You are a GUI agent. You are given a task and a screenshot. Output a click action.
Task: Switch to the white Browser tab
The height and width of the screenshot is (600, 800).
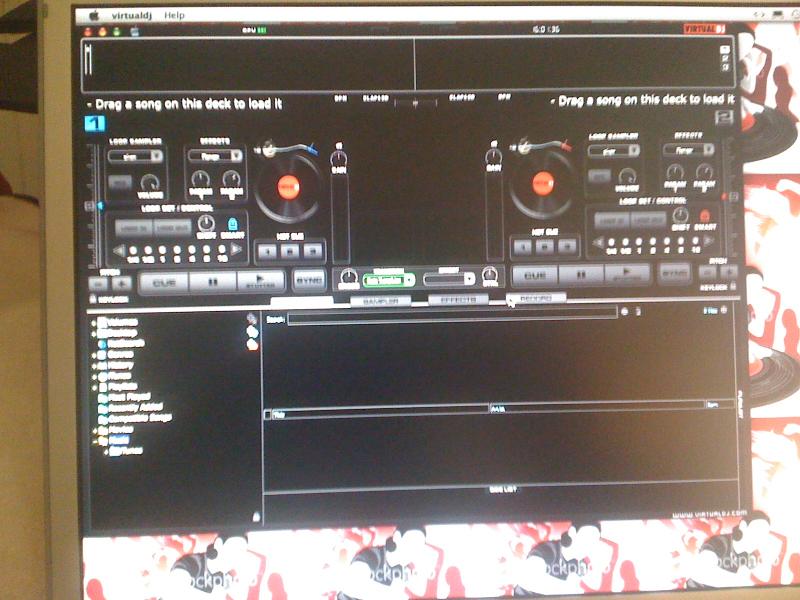(x=302, y=302)
